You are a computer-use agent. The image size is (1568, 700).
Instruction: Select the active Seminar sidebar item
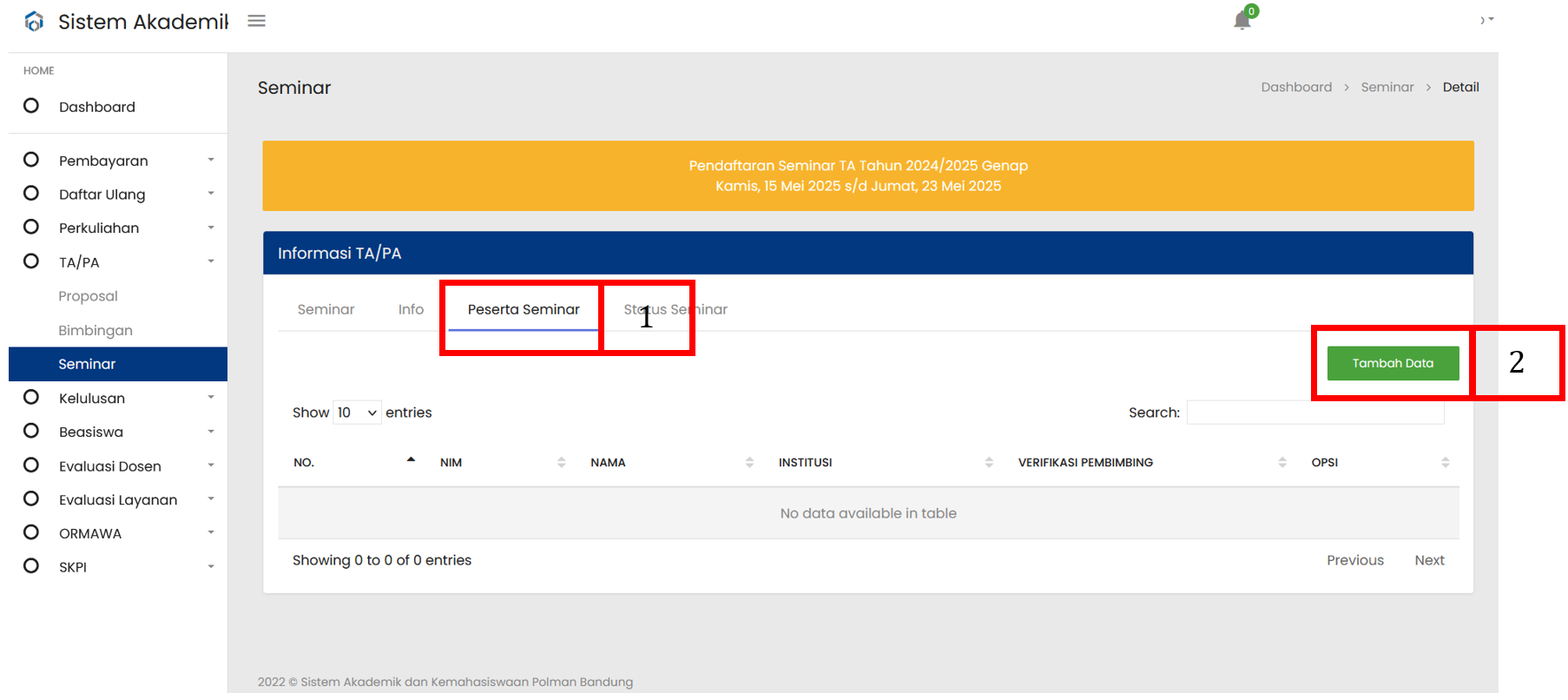(118, 364)
